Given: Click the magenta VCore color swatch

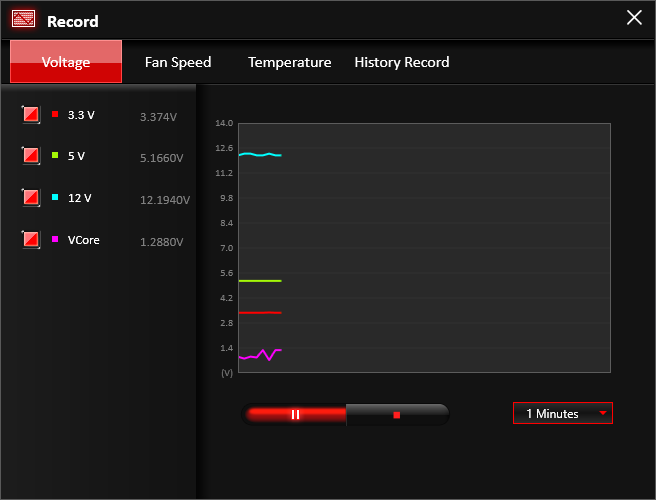Looking at the screenshot, I should [55, 239].
